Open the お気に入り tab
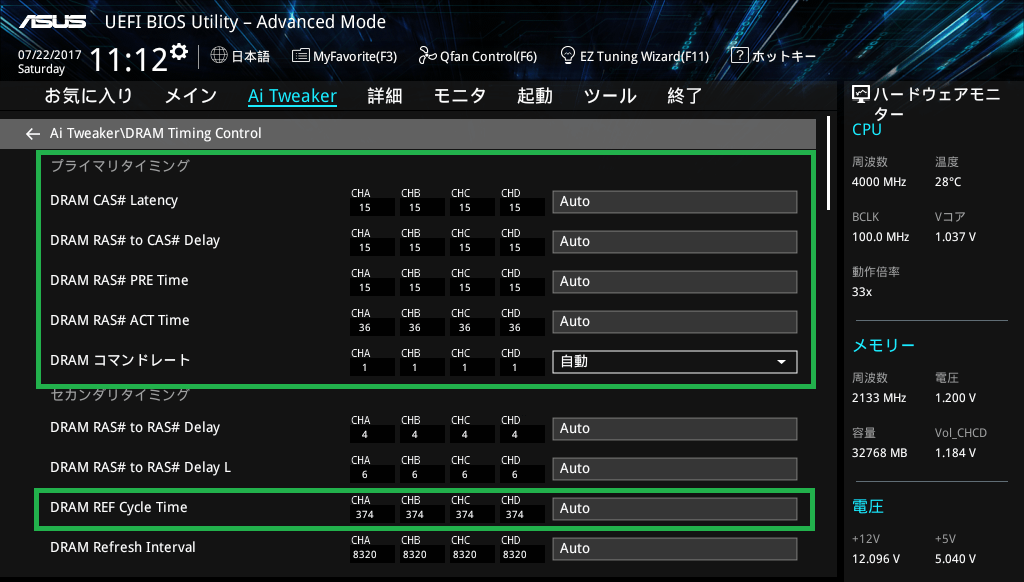Viewport: 1024px width, 582px height. click(88, 96)
